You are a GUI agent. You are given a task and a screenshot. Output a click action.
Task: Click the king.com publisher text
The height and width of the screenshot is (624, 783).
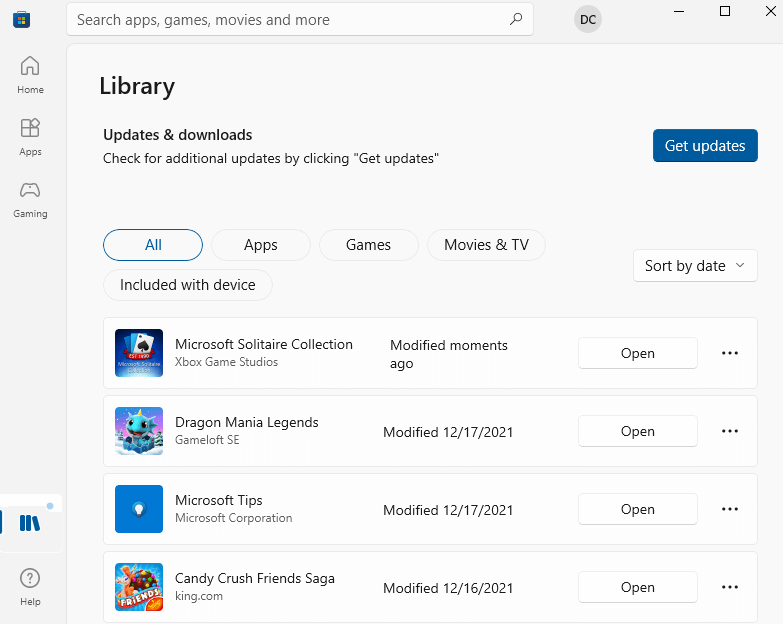click(x=199, y=596)
